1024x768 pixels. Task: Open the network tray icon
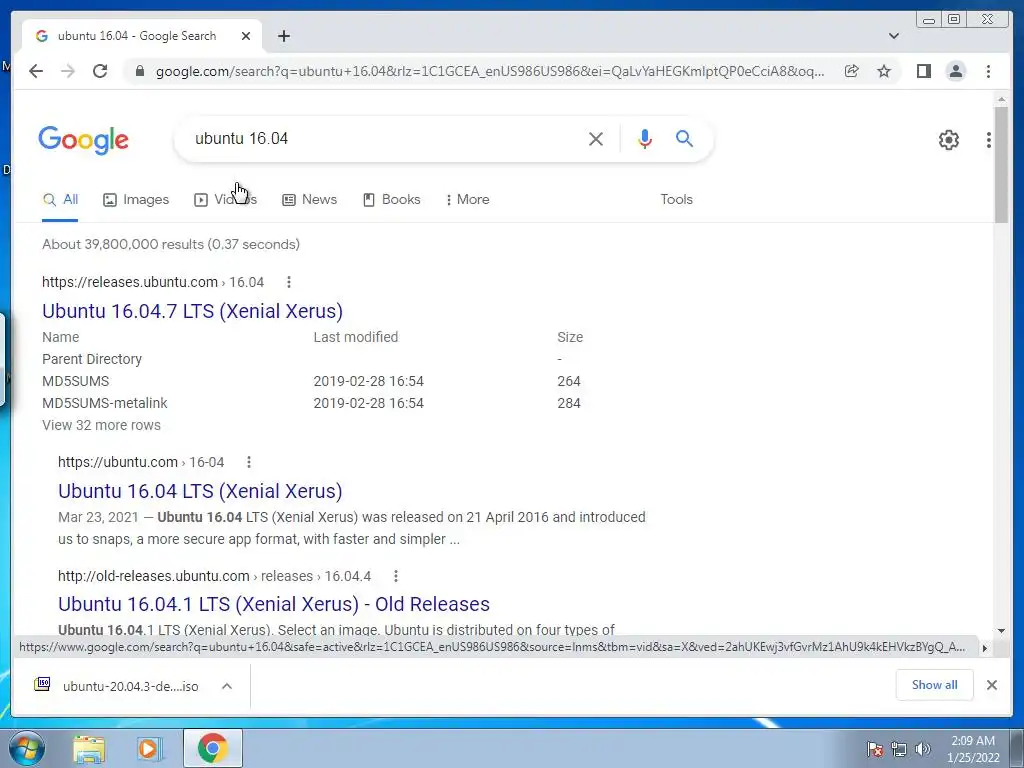[x=899, y=749]
